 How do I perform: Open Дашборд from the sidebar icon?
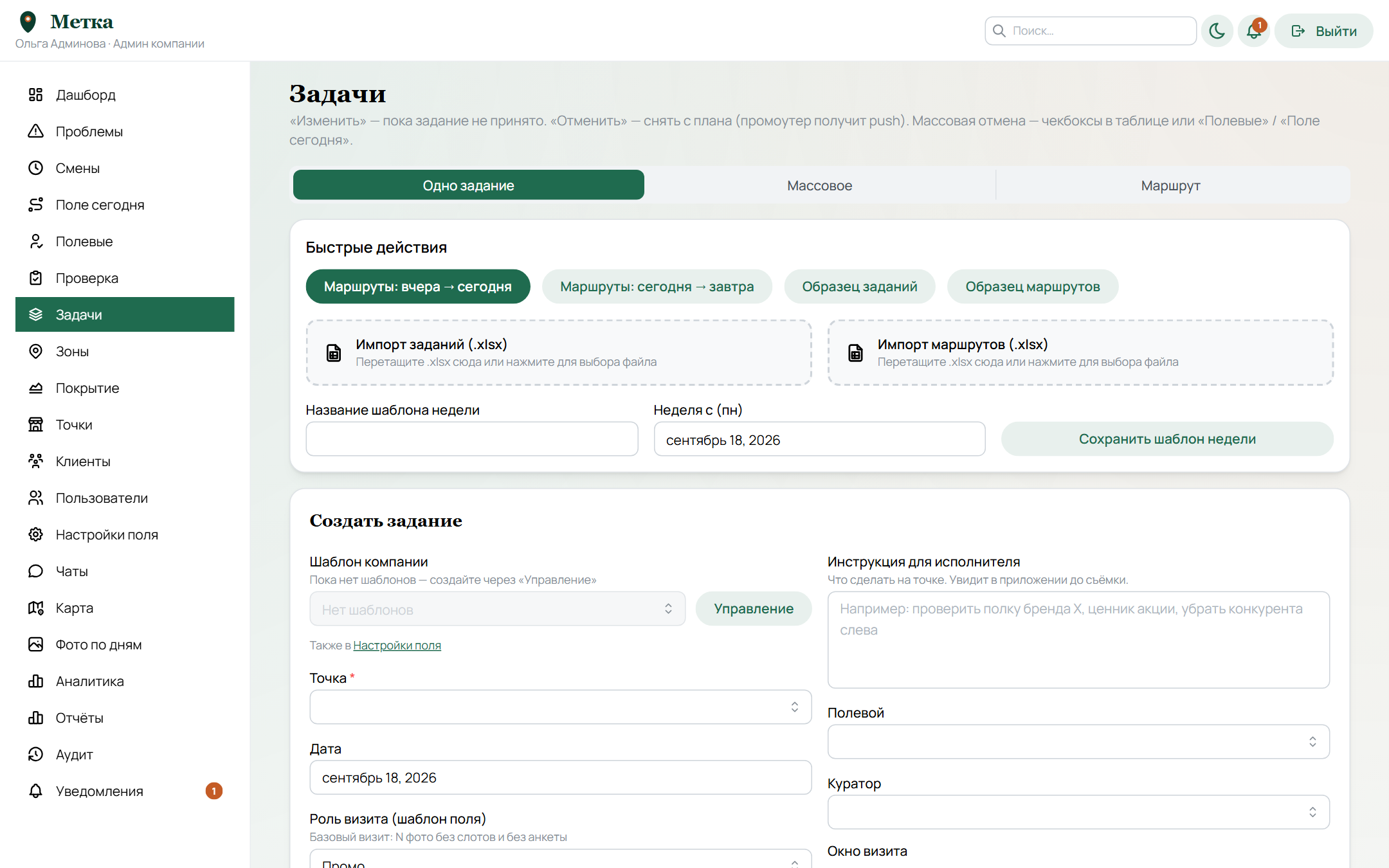[35, 95]
